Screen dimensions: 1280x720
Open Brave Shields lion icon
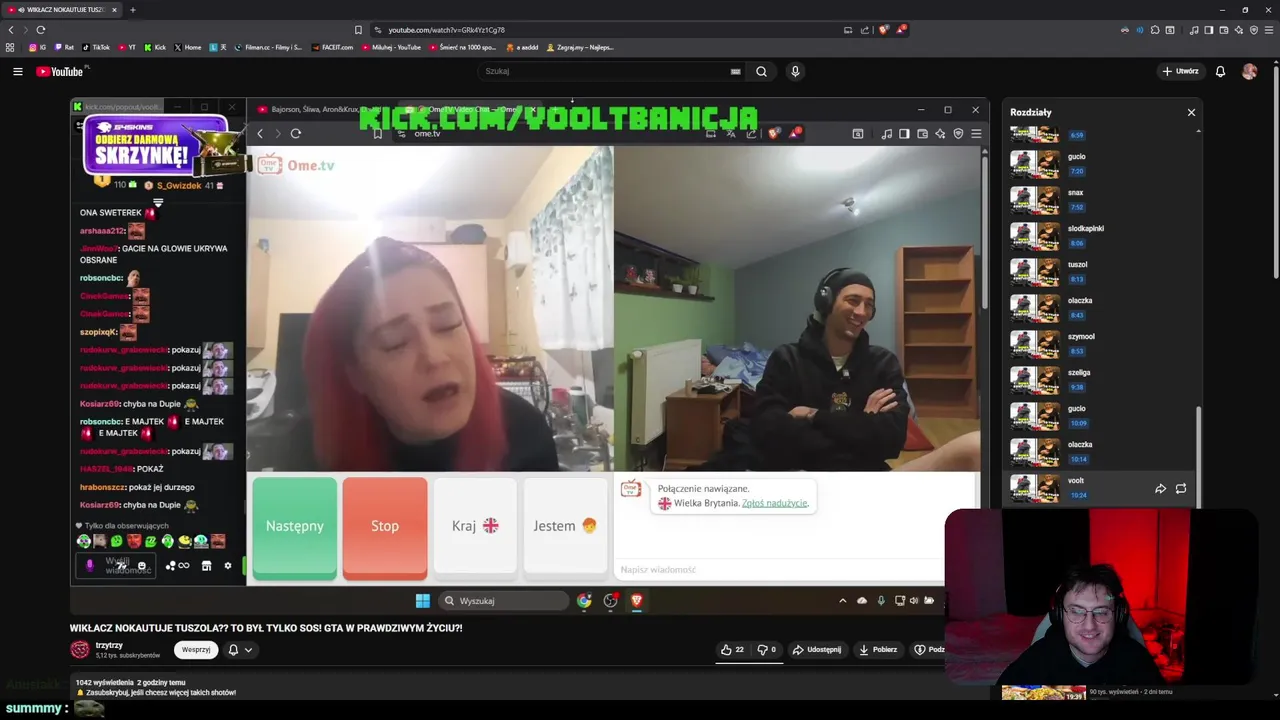pos(883,30)
